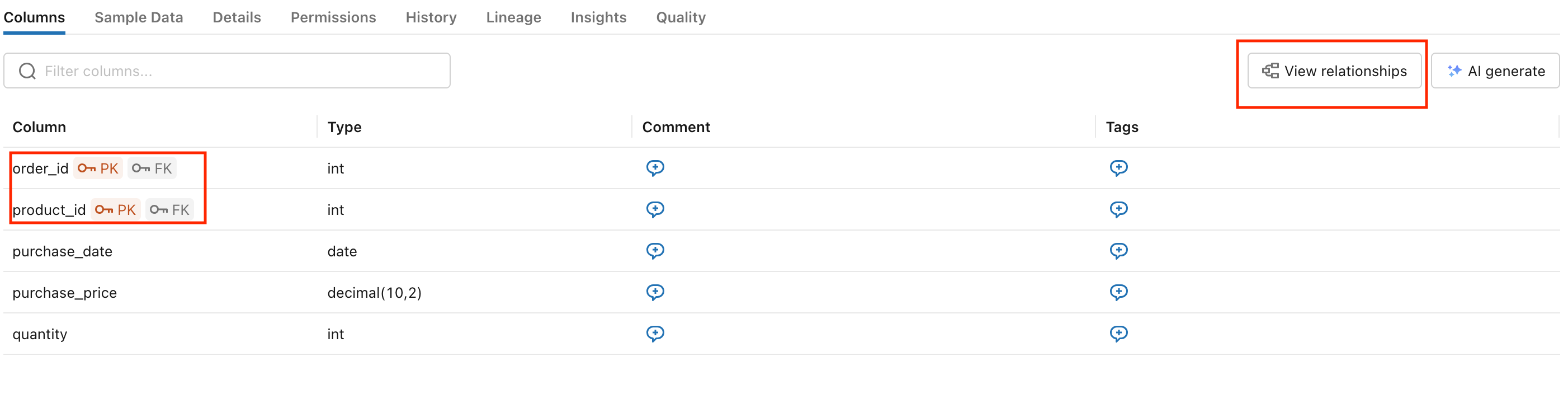This screenshot has width=1568, height=403.
Task: Add comment for purchase_price column
Action: click(x=655, y=292)
